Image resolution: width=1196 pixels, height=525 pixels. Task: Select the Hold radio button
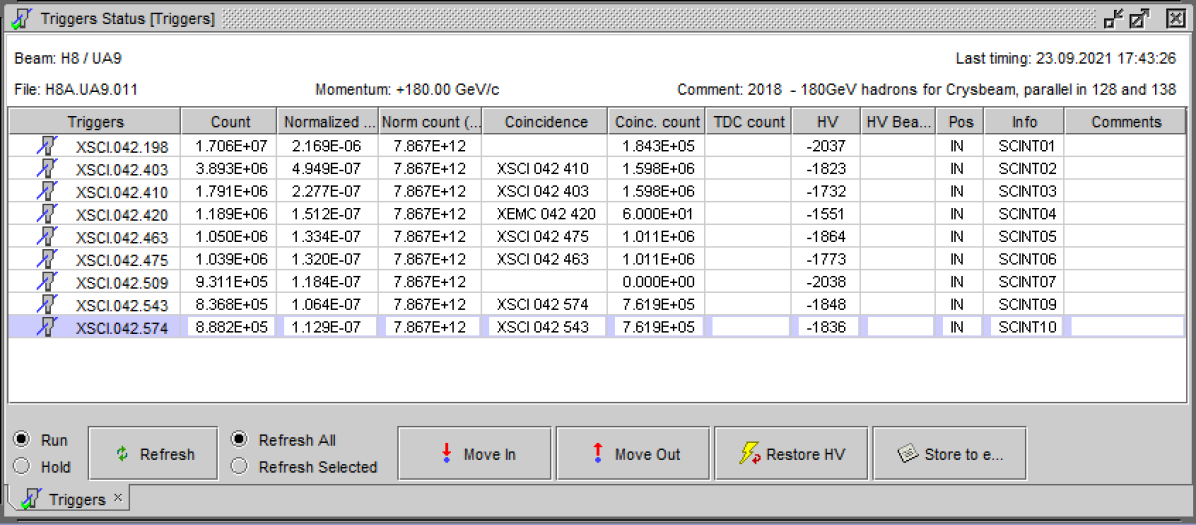coord(21,466)
